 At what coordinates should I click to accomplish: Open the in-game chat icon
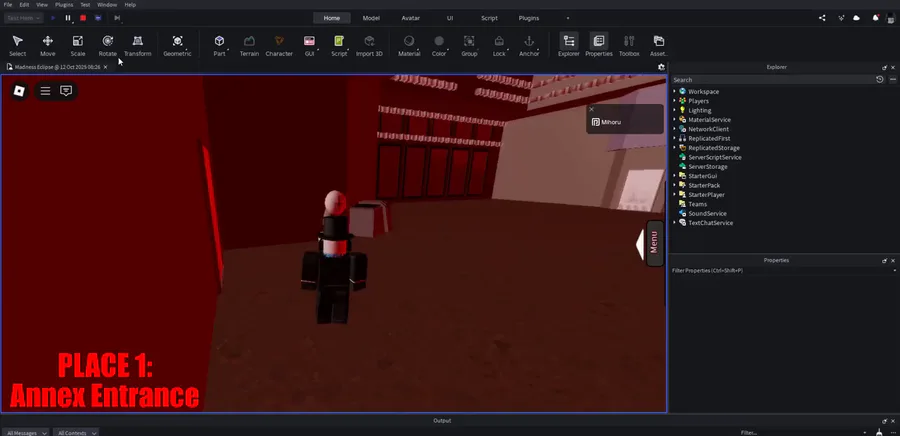tap(66, 91)
